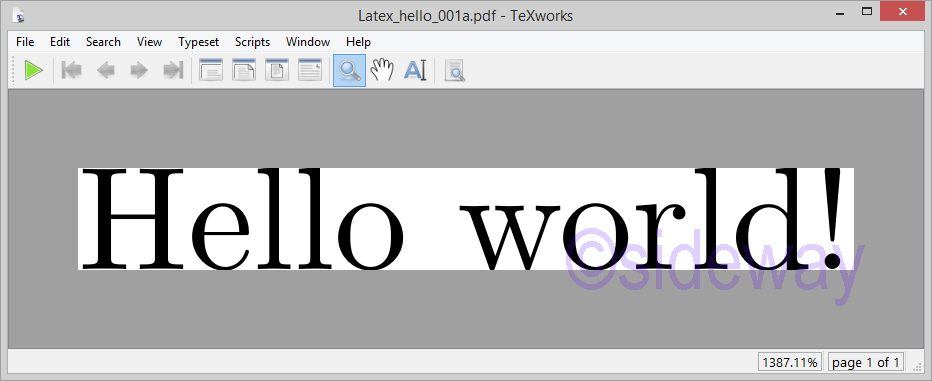Click the next page arrow

tap(139, 71)
